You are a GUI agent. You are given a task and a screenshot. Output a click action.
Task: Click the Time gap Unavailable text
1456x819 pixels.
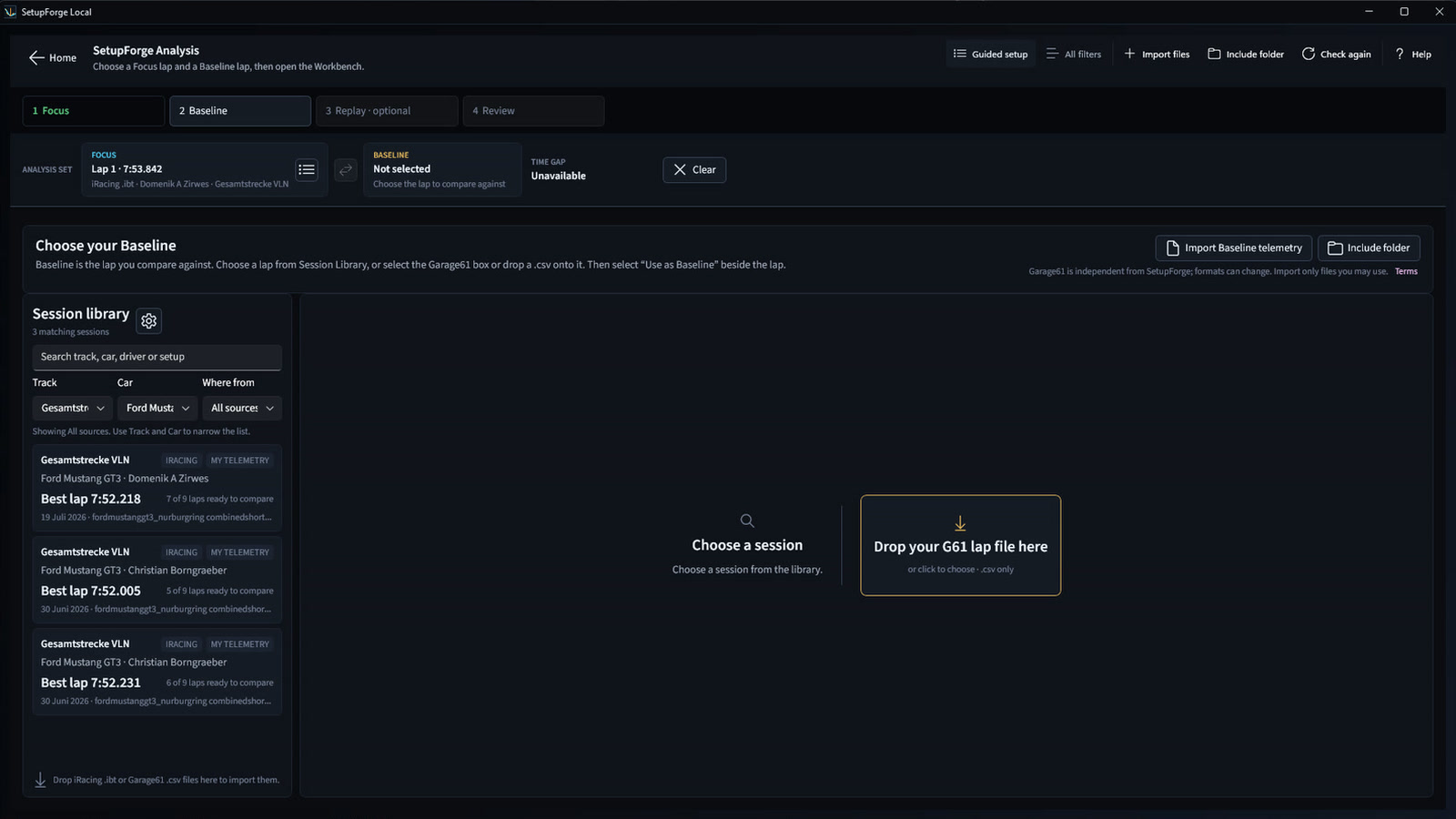point(558,176)
